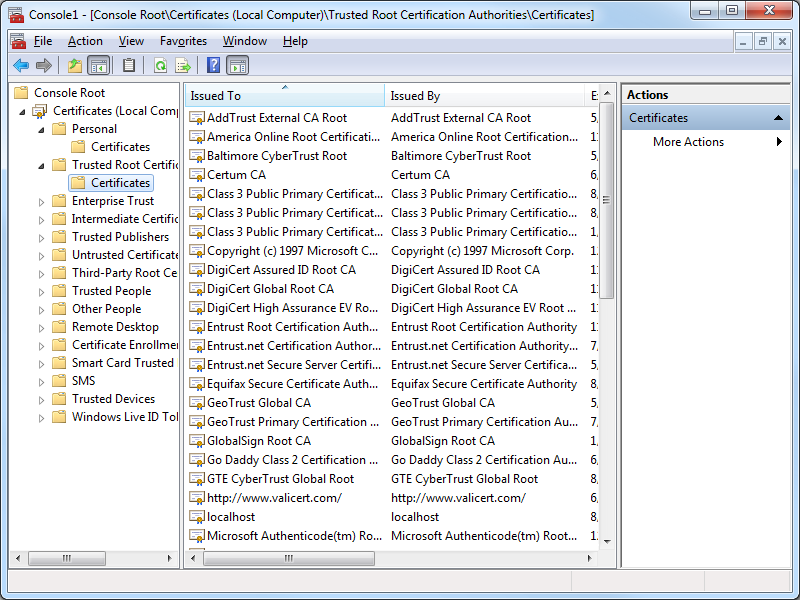Viewport: 800px width, 600px height.
Task: Collapse the Certificates section in Actions pane
Action: pyautogui.click(x=780, y=118)
